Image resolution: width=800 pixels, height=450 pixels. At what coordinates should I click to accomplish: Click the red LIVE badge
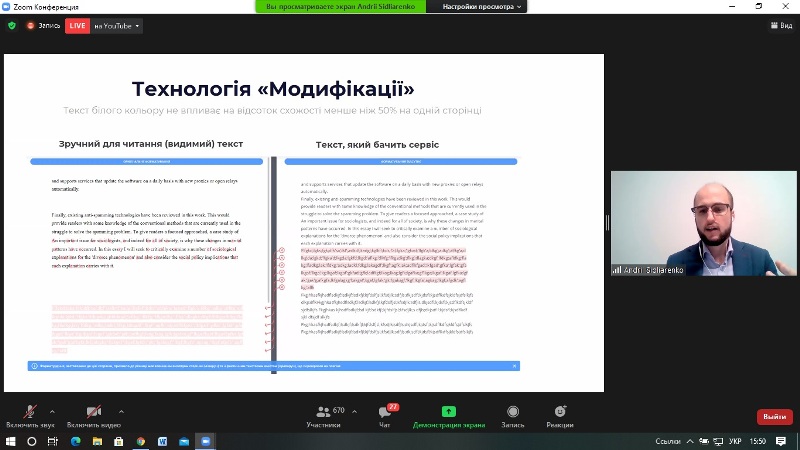(78, 26)
